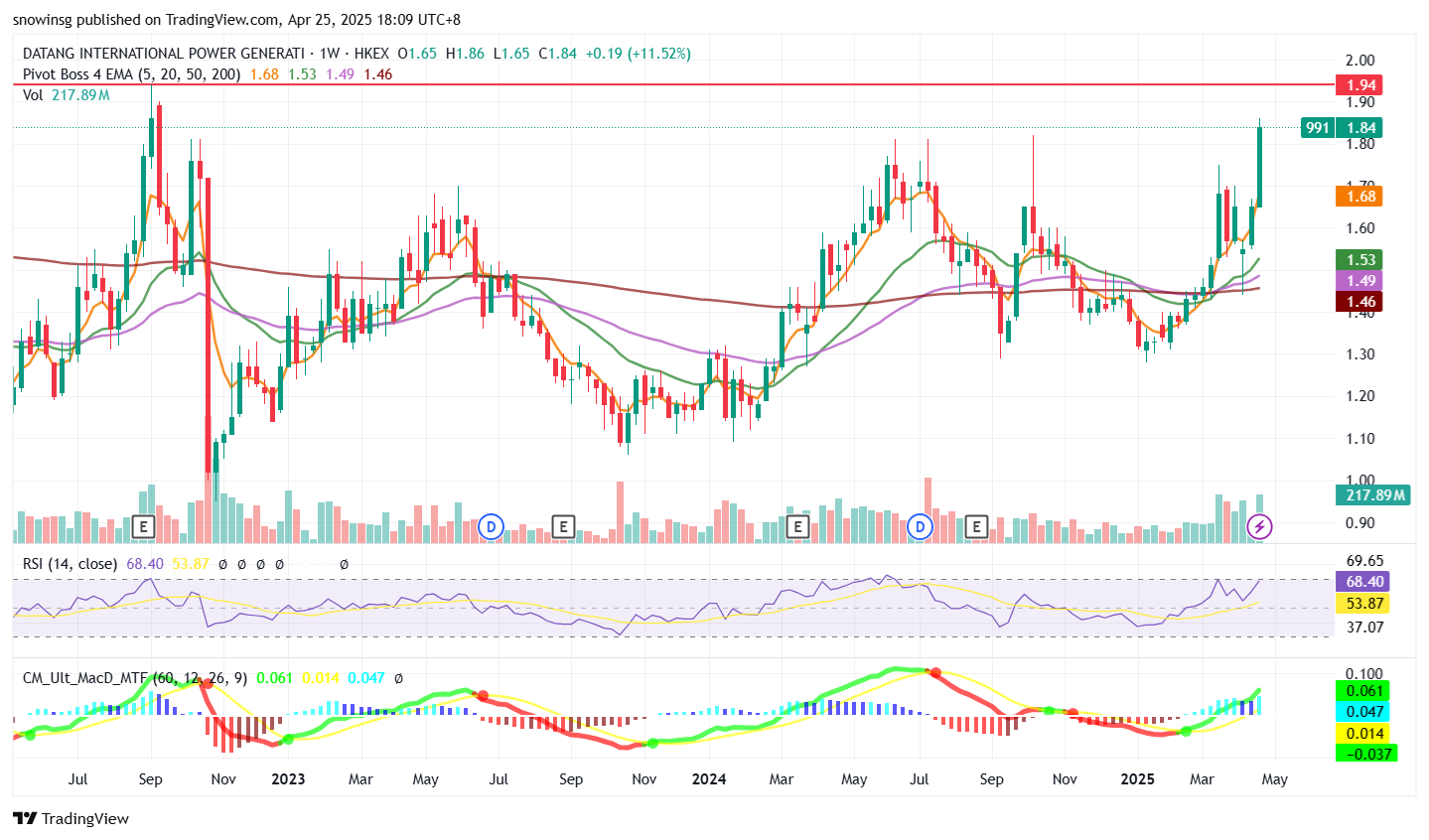Click the 0.90 level on price axis
Image resolution: width=1429 pixels, height=840 pixels.
(1360, 523)
